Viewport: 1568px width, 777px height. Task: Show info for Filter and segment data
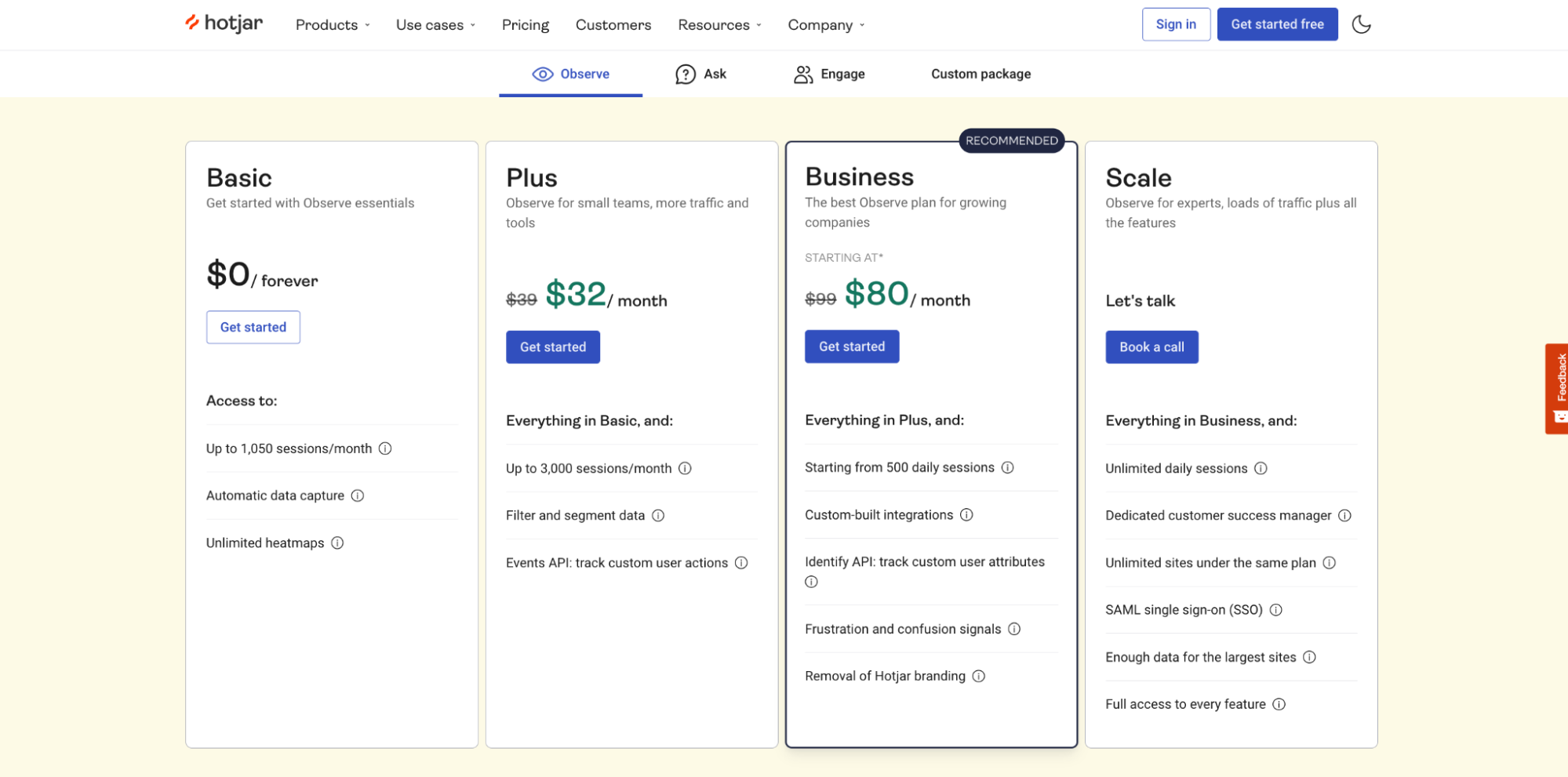coord(658,515)
